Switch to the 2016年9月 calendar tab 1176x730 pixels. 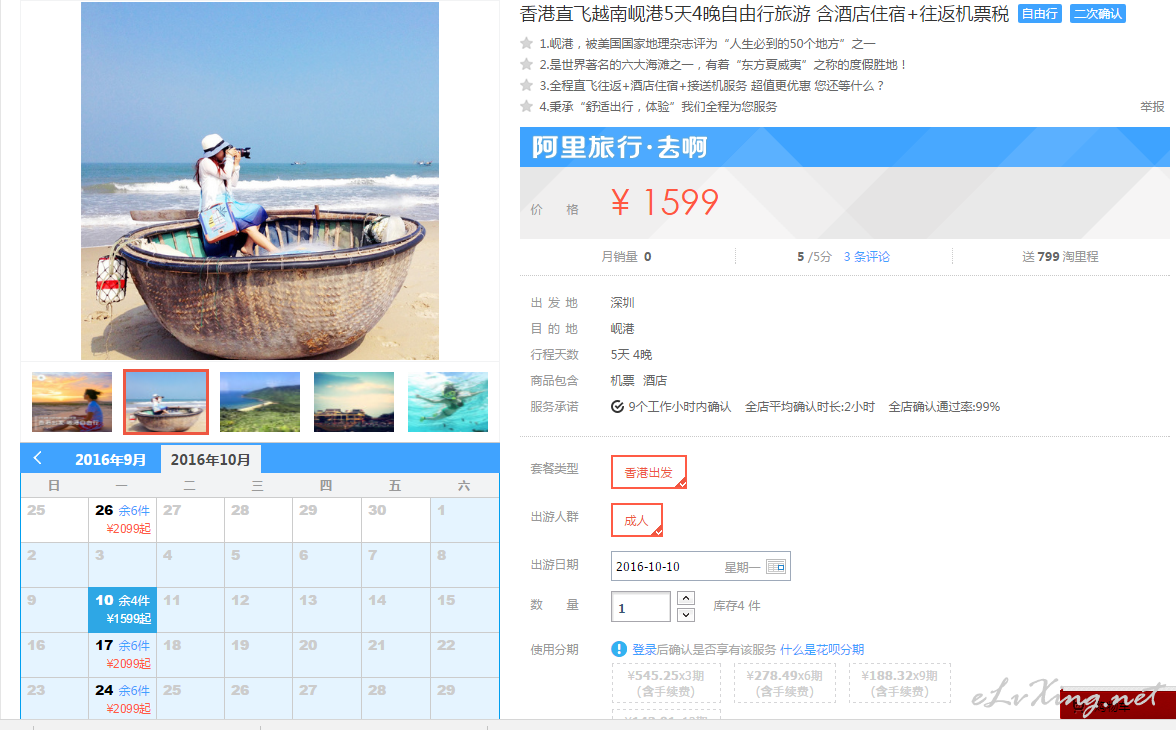click(x=110, y=459)
